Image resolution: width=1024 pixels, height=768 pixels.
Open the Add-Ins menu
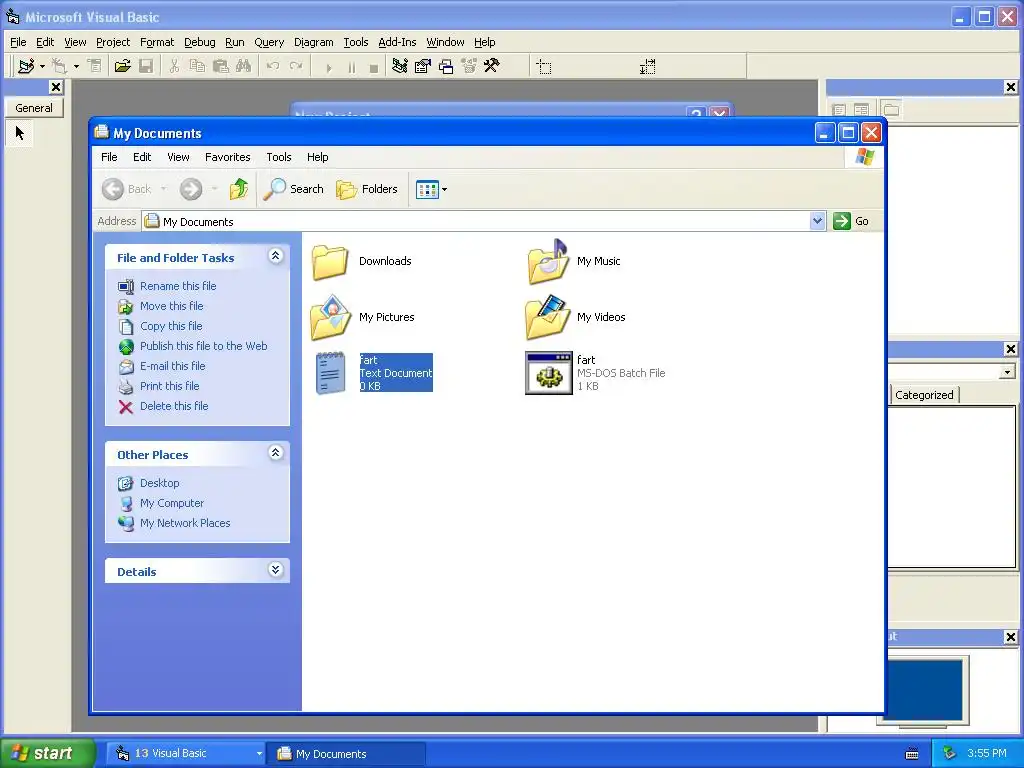pyautogui.click(x=397, y=42)
